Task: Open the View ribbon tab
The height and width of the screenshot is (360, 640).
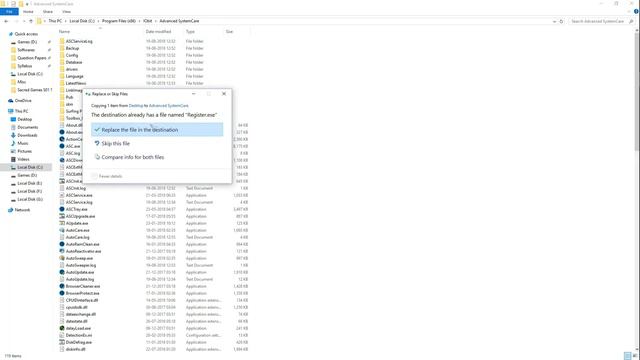Action: pyautogui.click(x=67, y=11)
